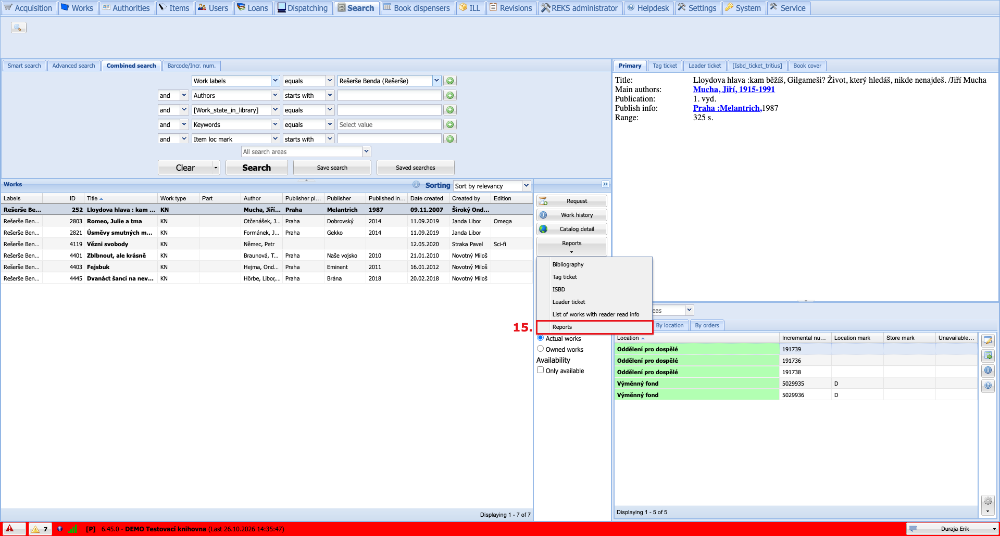Open the REKS administrator tab

[579, 8]
